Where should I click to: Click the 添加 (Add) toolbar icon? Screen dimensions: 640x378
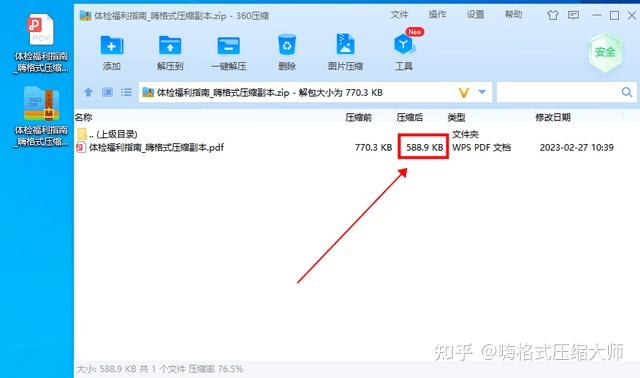(x=111, y=45)
